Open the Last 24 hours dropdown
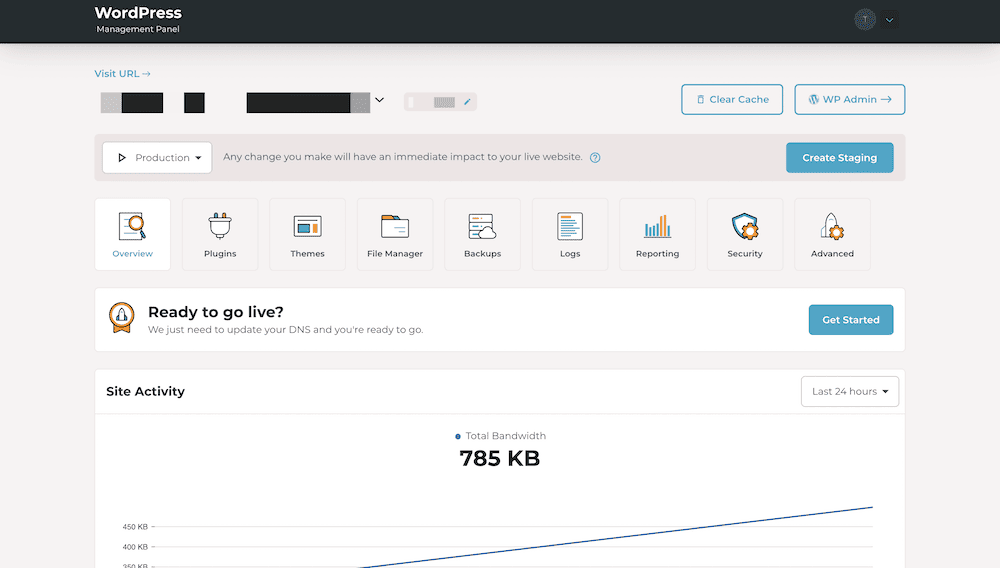This screenshot has width=1000, height=568. (850, 392)
